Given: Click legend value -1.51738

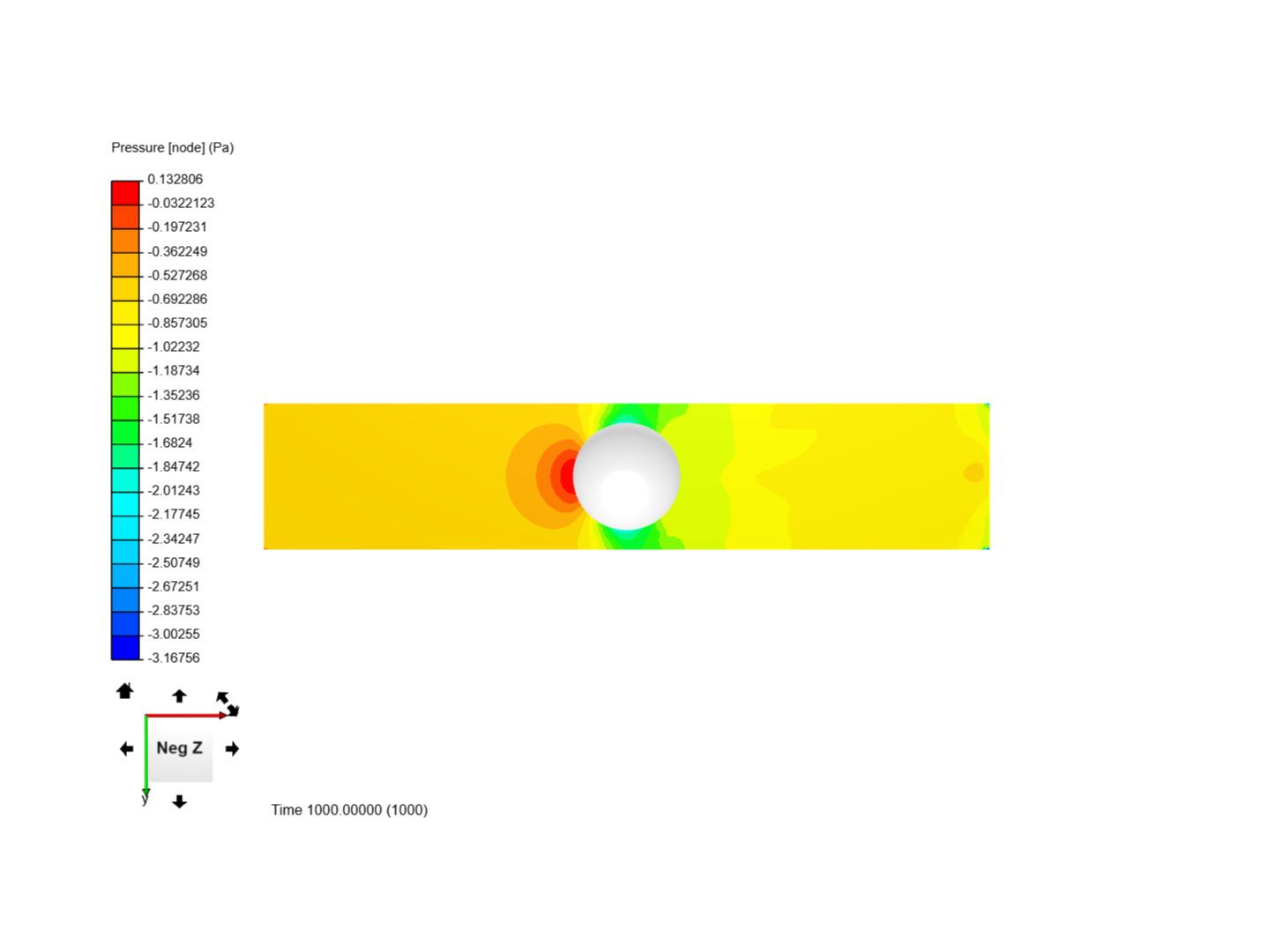Looking at the screenshot, I should (x=174, y=419).
